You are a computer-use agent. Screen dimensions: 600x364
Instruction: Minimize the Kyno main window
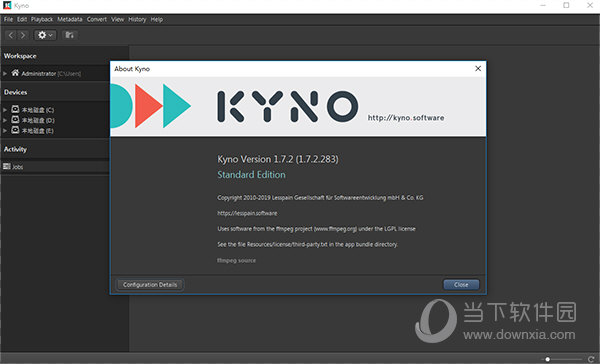point(543,5)
